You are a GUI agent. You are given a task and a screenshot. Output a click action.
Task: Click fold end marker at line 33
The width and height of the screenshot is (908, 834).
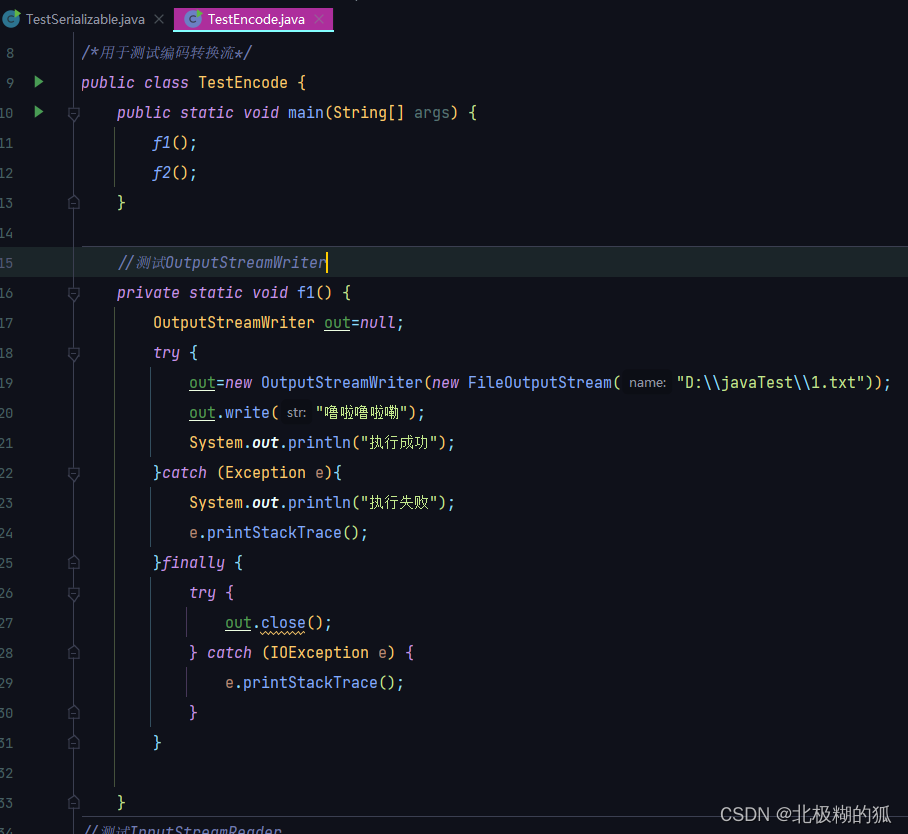click(74, 803)
